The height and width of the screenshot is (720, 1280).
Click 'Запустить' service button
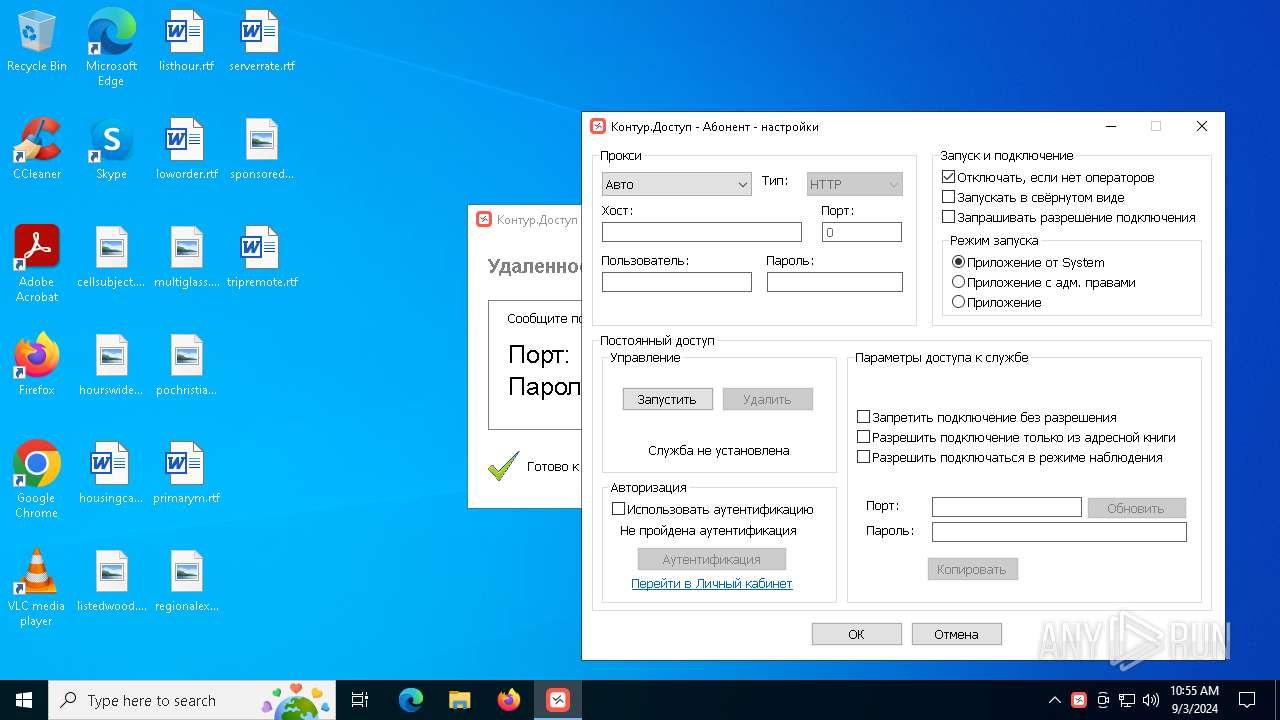tap(667, 399)
